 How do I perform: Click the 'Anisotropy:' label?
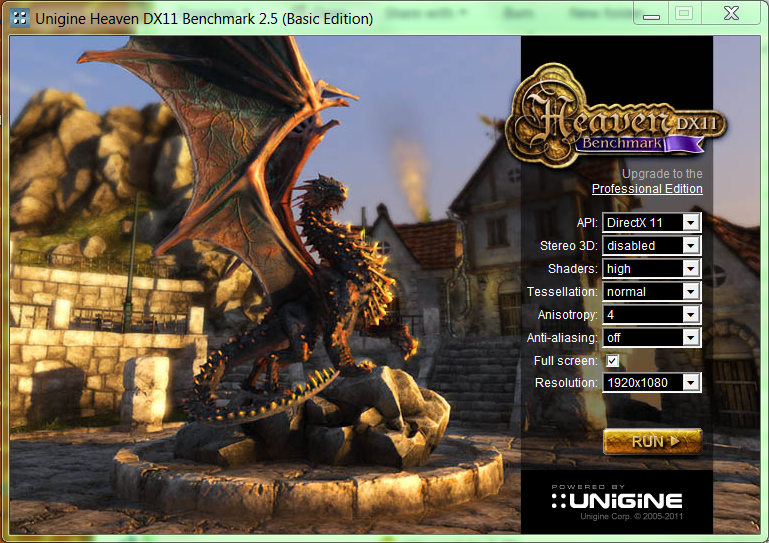click(567, 315)
